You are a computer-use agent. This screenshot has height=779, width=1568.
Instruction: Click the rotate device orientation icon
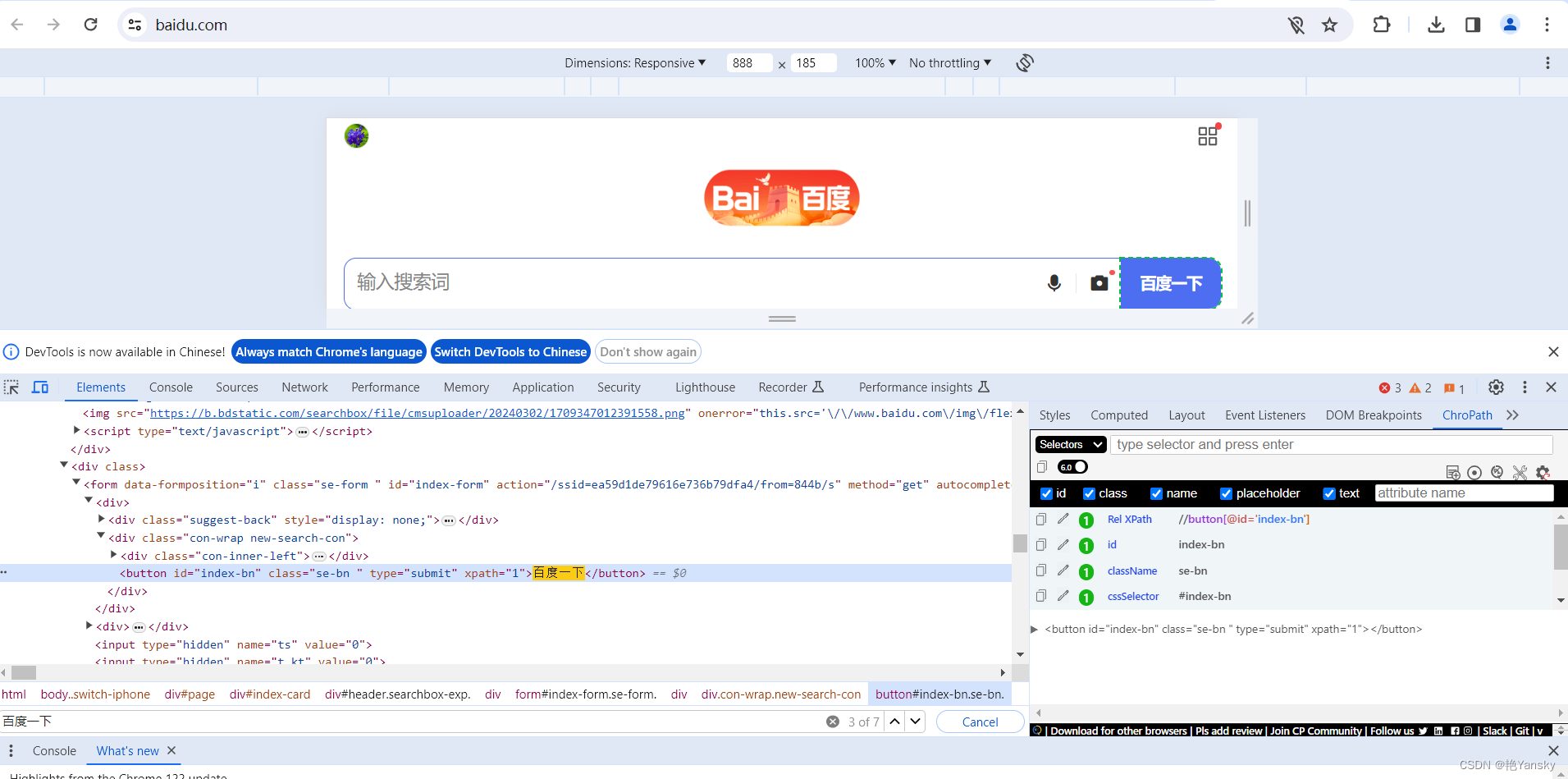click(x=1025, y=63)
